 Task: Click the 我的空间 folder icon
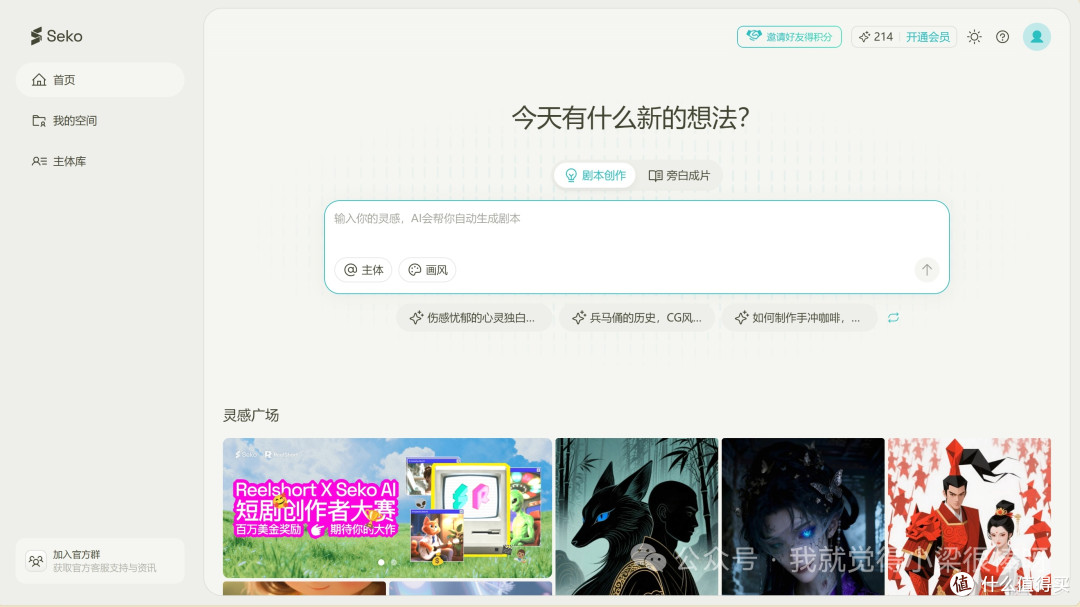pos(39,121)
